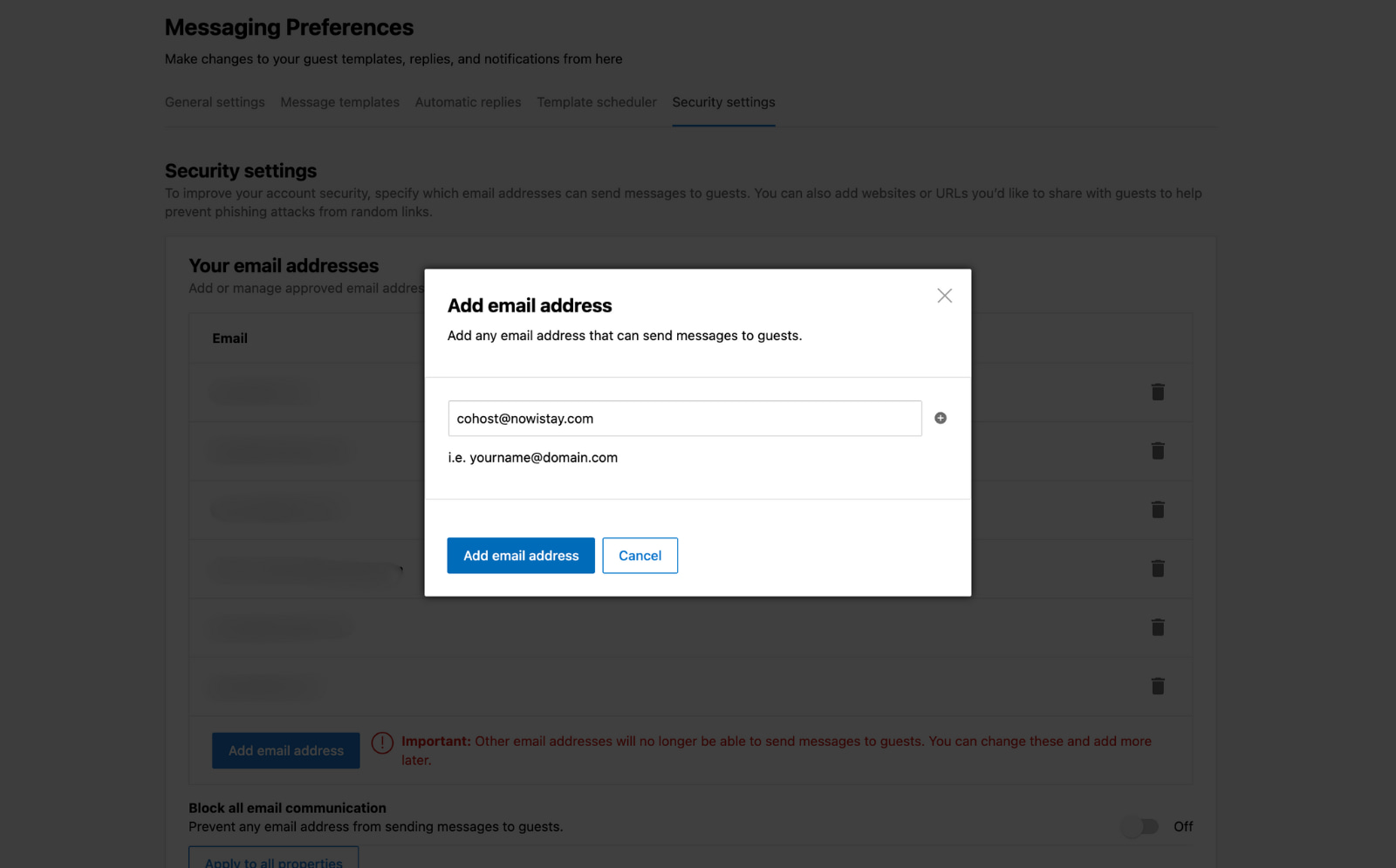Switch to the Automatic replies tab

pyautogui.click(x=468, y=102)
